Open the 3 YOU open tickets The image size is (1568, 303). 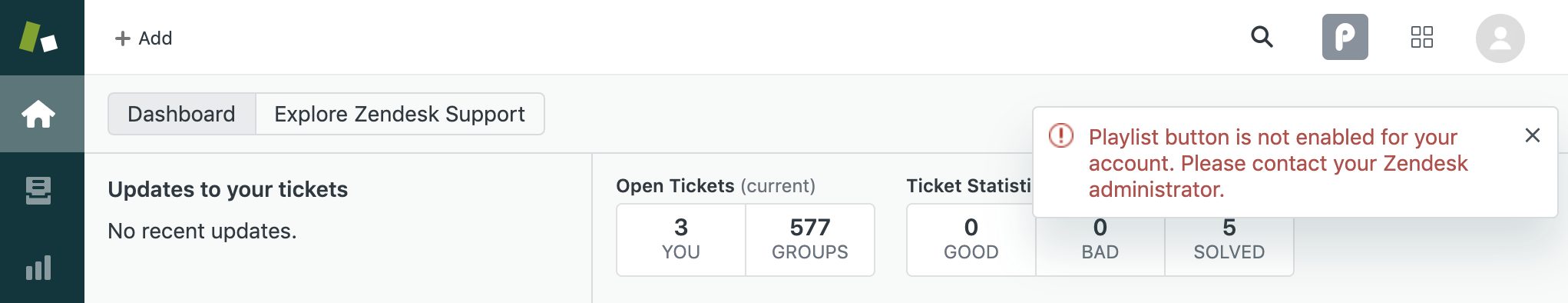681,239
